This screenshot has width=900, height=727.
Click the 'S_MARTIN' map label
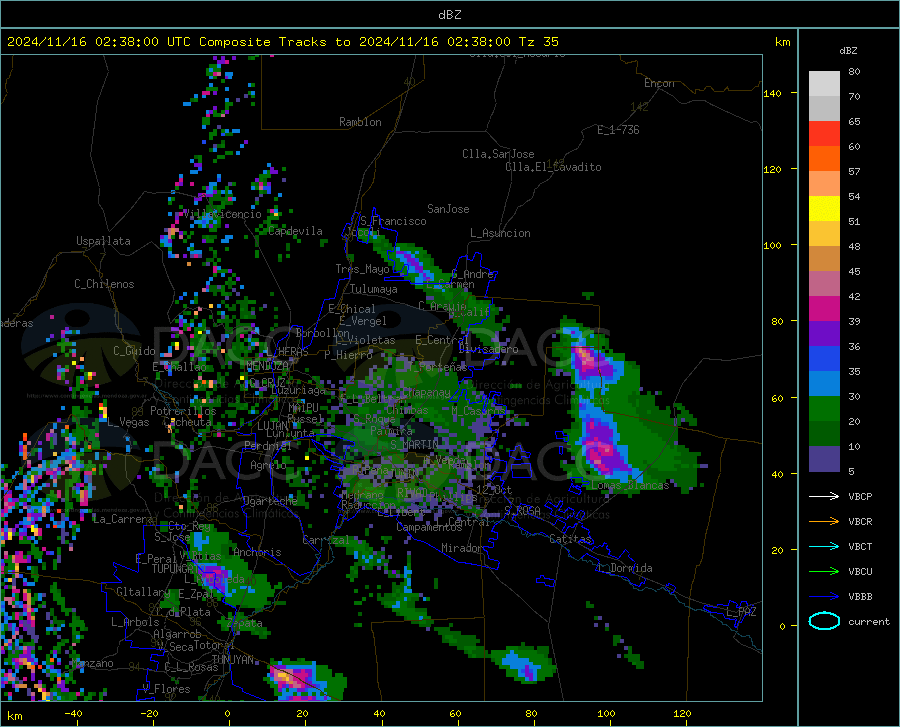[x=414, y=445]
